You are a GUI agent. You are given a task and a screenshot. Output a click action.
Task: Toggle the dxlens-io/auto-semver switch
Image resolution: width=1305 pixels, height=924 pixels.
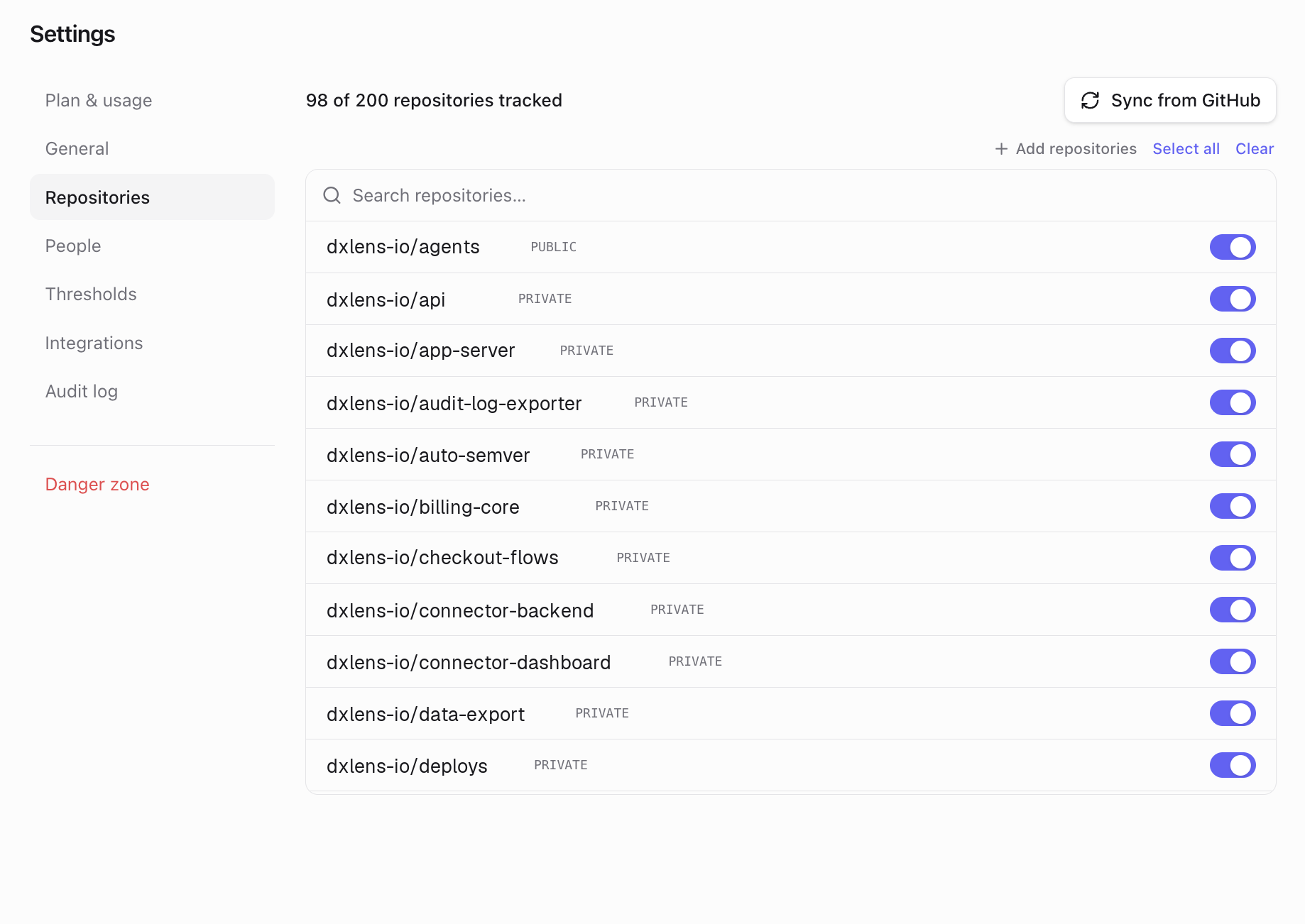coord(1233,454)
